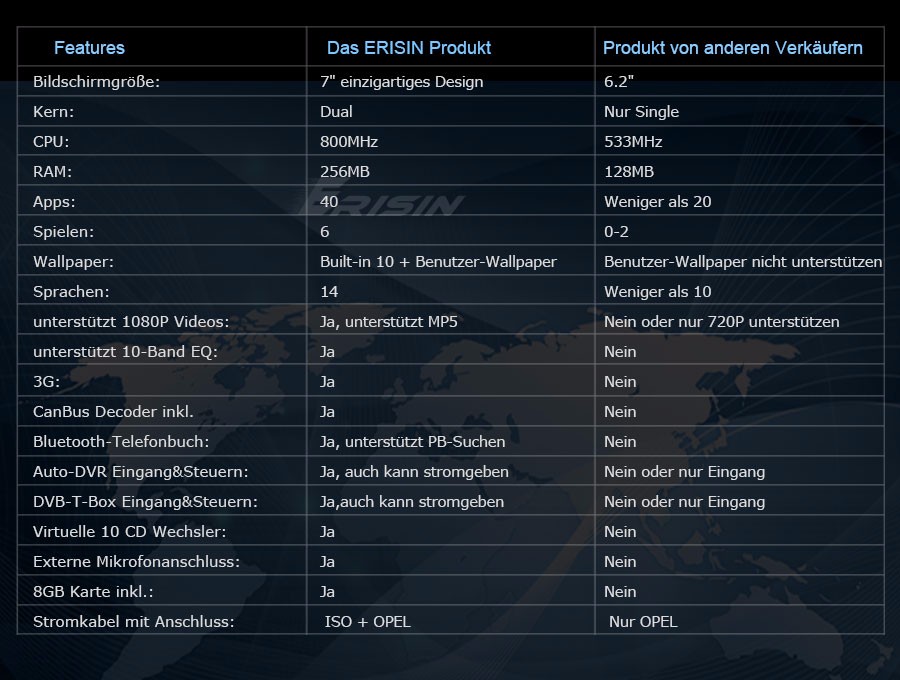Click the Nur OPEL cell

click(642, 622)
